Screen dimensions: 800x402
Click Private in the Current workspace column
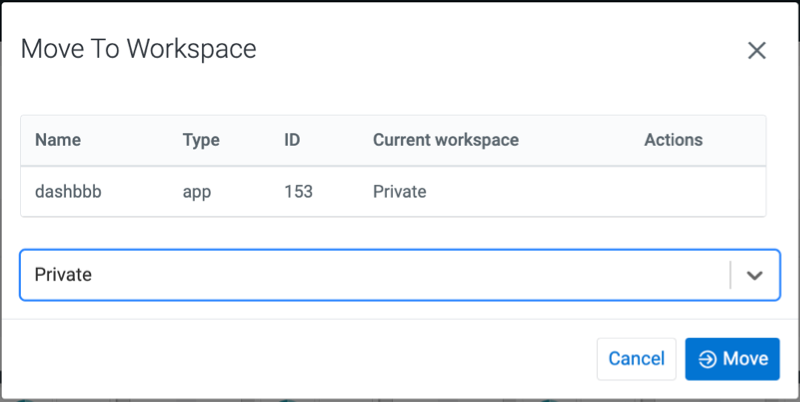pyautogui.click(x=400, y=191)
